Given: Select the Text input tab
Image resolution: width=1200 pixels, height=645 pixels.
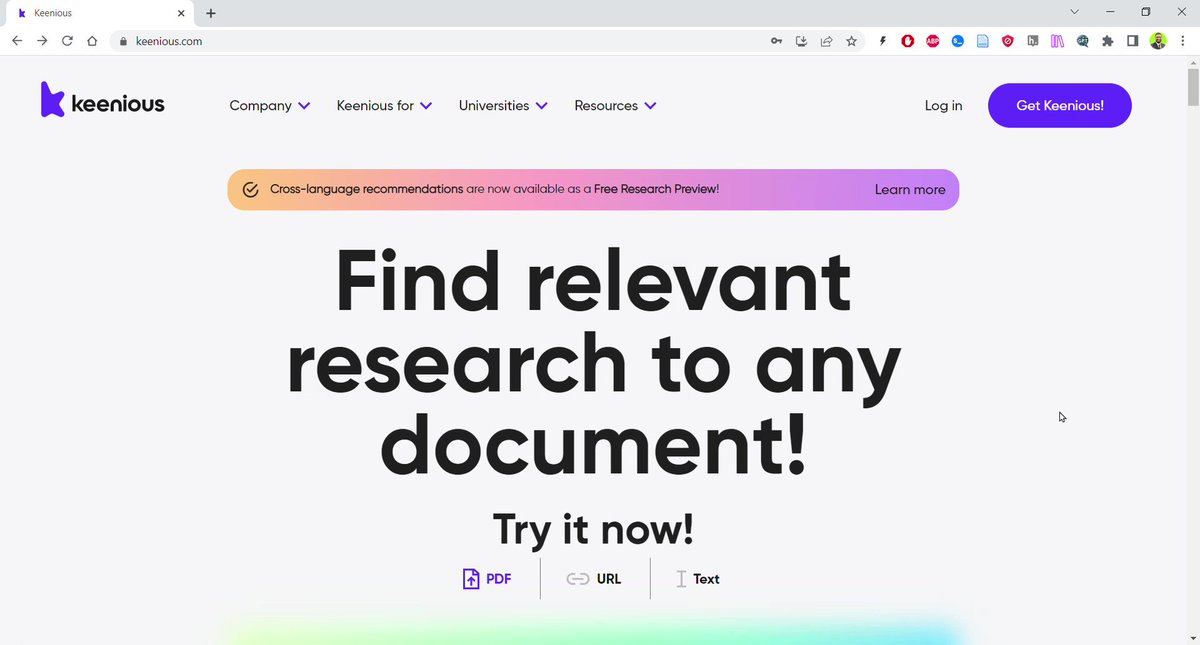Looking at the screenshot, I should click(x=697, y=578).
